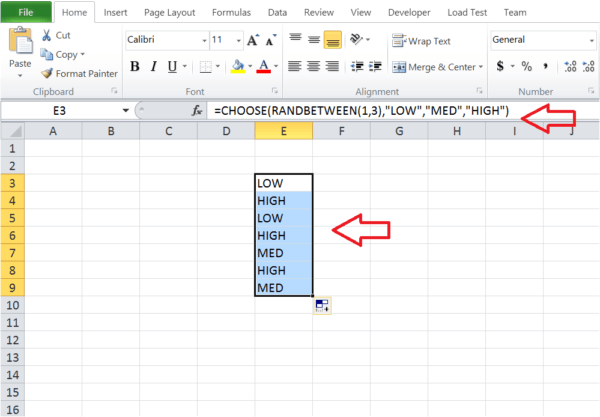Apply red font color
The height and width of the screenshot is (417, 600).
(264, 67)
